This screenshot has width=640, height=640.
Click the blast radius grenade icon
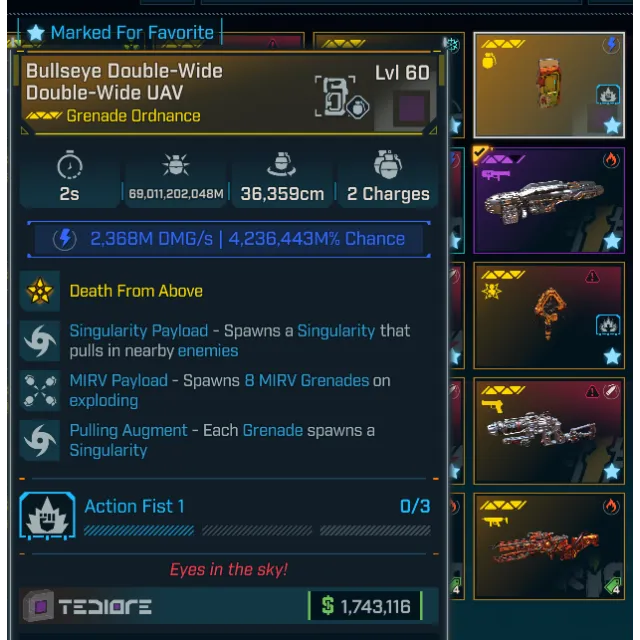(x=282, y=164)
